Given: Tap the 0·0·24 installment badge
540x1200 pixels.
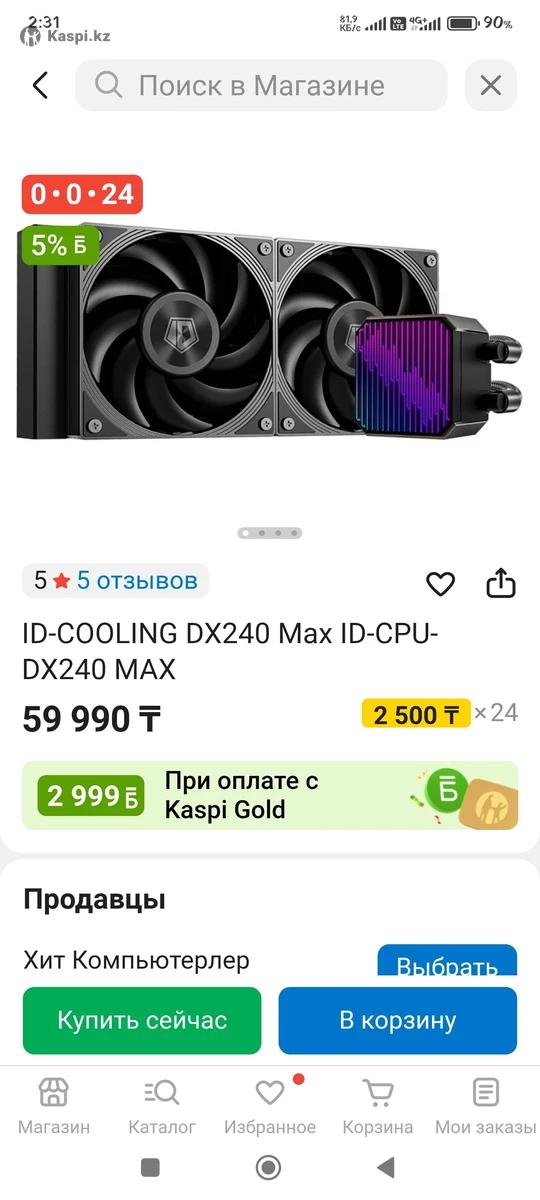Looking at the screenshot, I should click(x=82, y=194).
